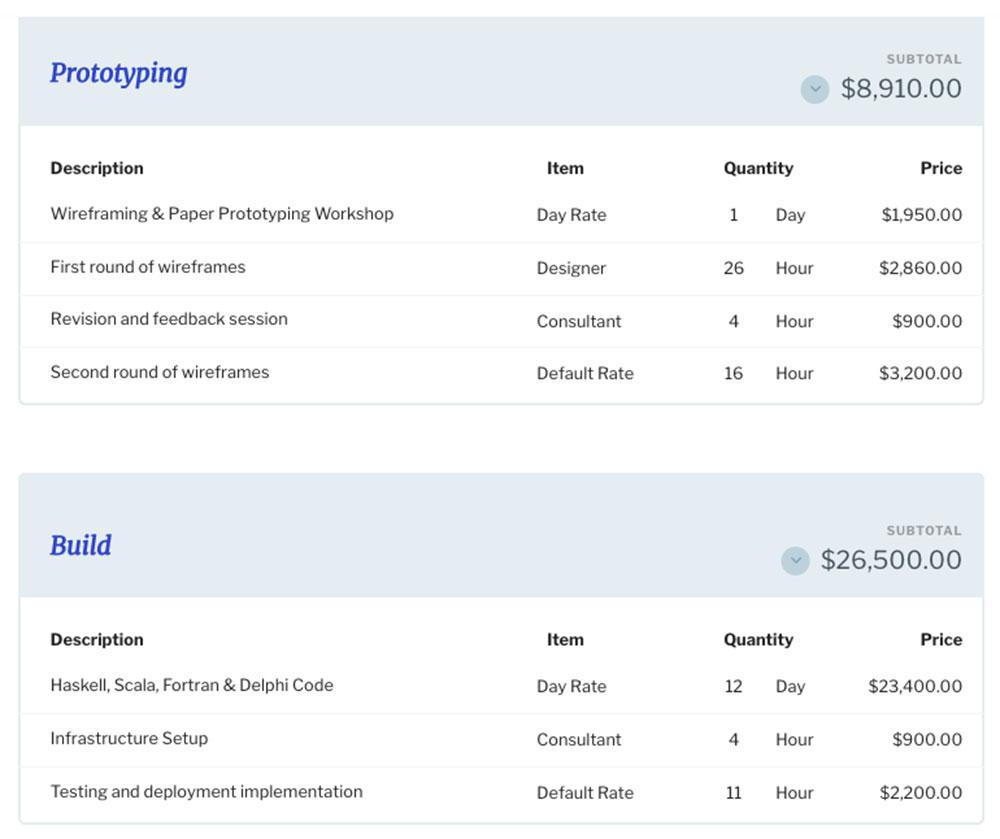The height and width of the screenshot is (839, 1000).
Task: Select the Build subtotal $26,500.00
Action: (x=891, y=560)
